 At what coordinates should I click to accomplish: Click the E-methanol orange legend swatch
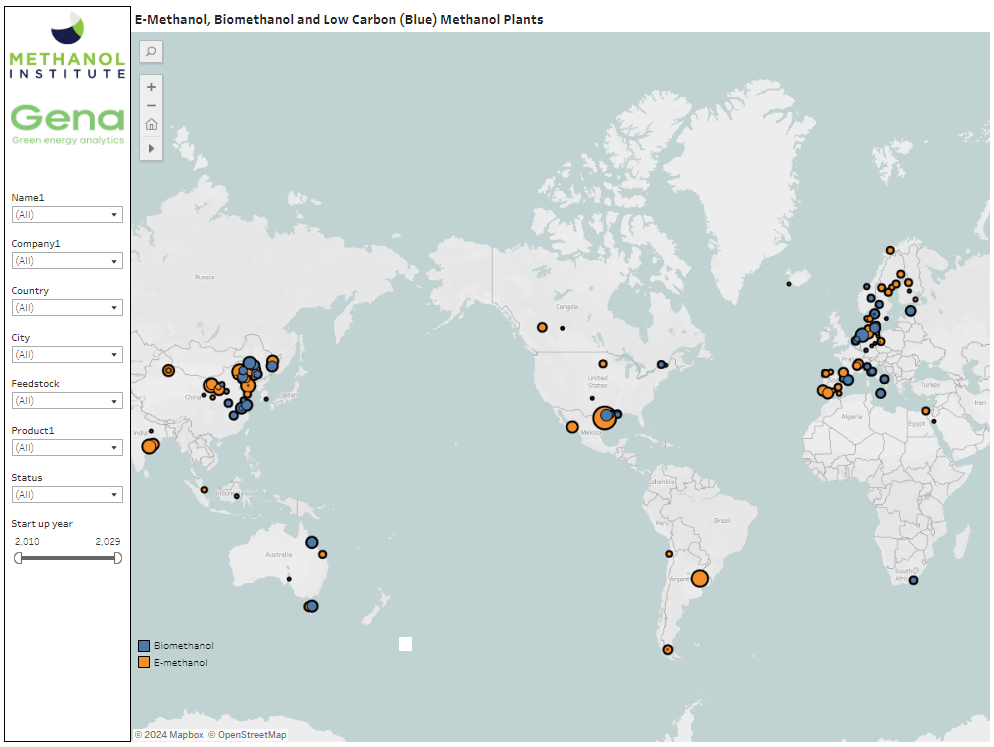144,662
